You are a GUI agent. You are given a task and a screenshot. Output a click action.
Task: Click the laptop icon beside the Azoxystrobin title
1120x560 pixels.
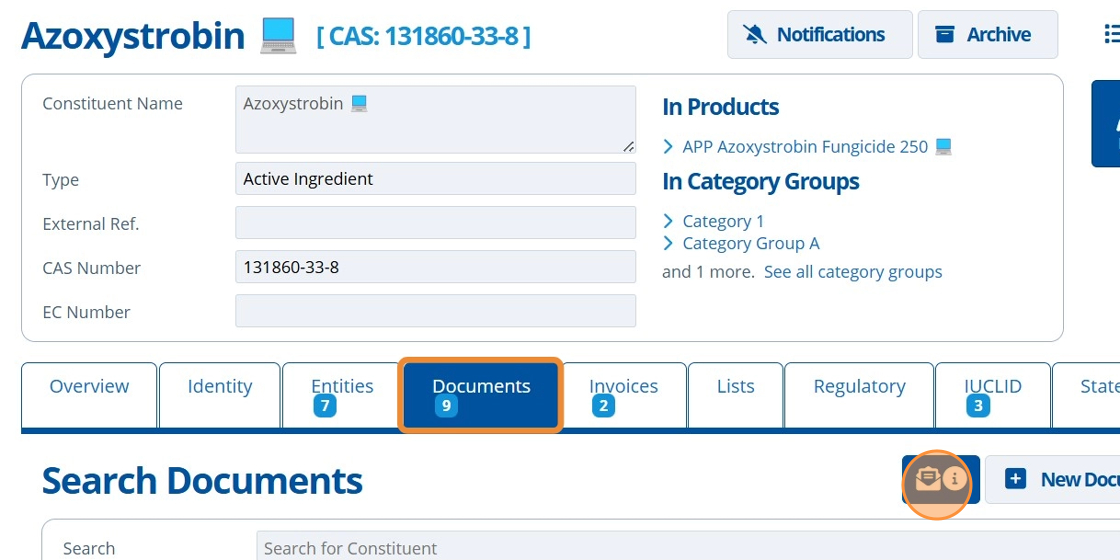pos(278,36)
